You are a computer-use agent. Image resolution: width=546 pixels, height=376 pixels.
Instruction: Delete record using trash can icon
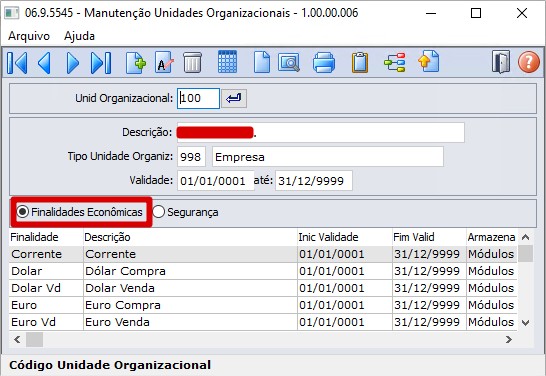point(193,63)
